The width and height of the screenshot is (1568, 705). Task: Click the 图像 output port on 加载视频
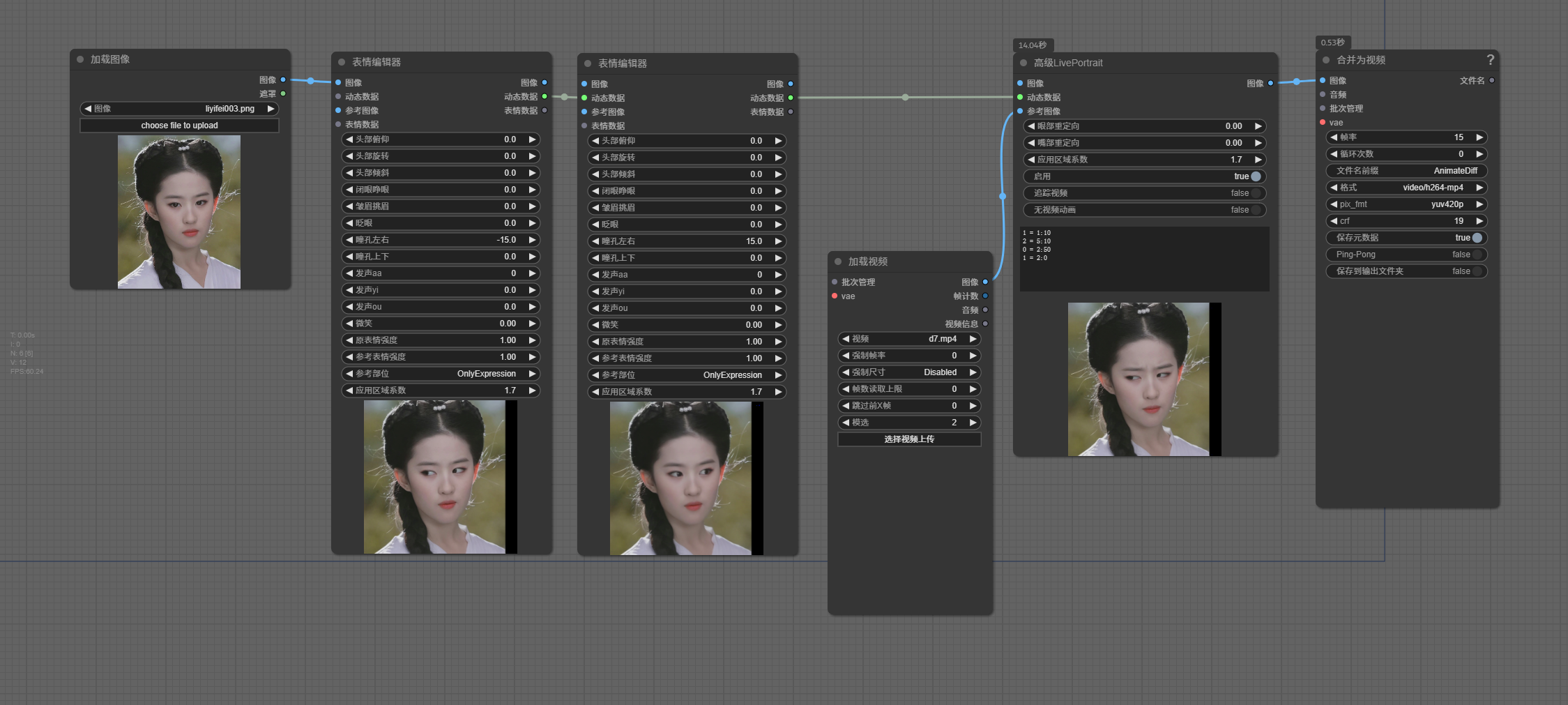[x=985, y=282]
